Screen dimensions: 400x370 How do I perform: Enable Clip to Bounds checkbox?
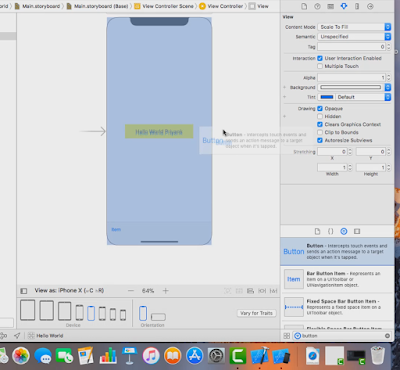(320, 132)
